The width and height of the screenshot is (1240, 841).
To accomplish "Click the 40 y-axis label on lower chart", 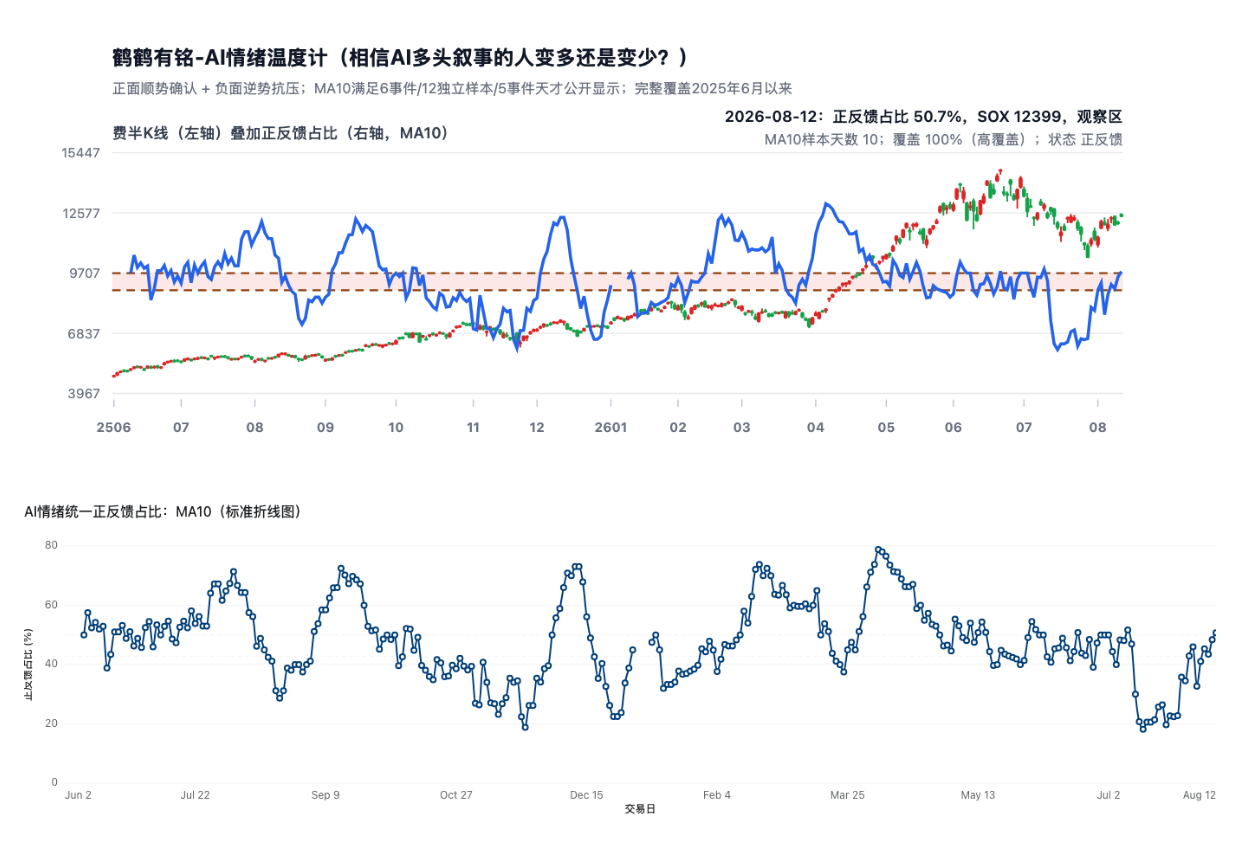I will click(52, 664).
